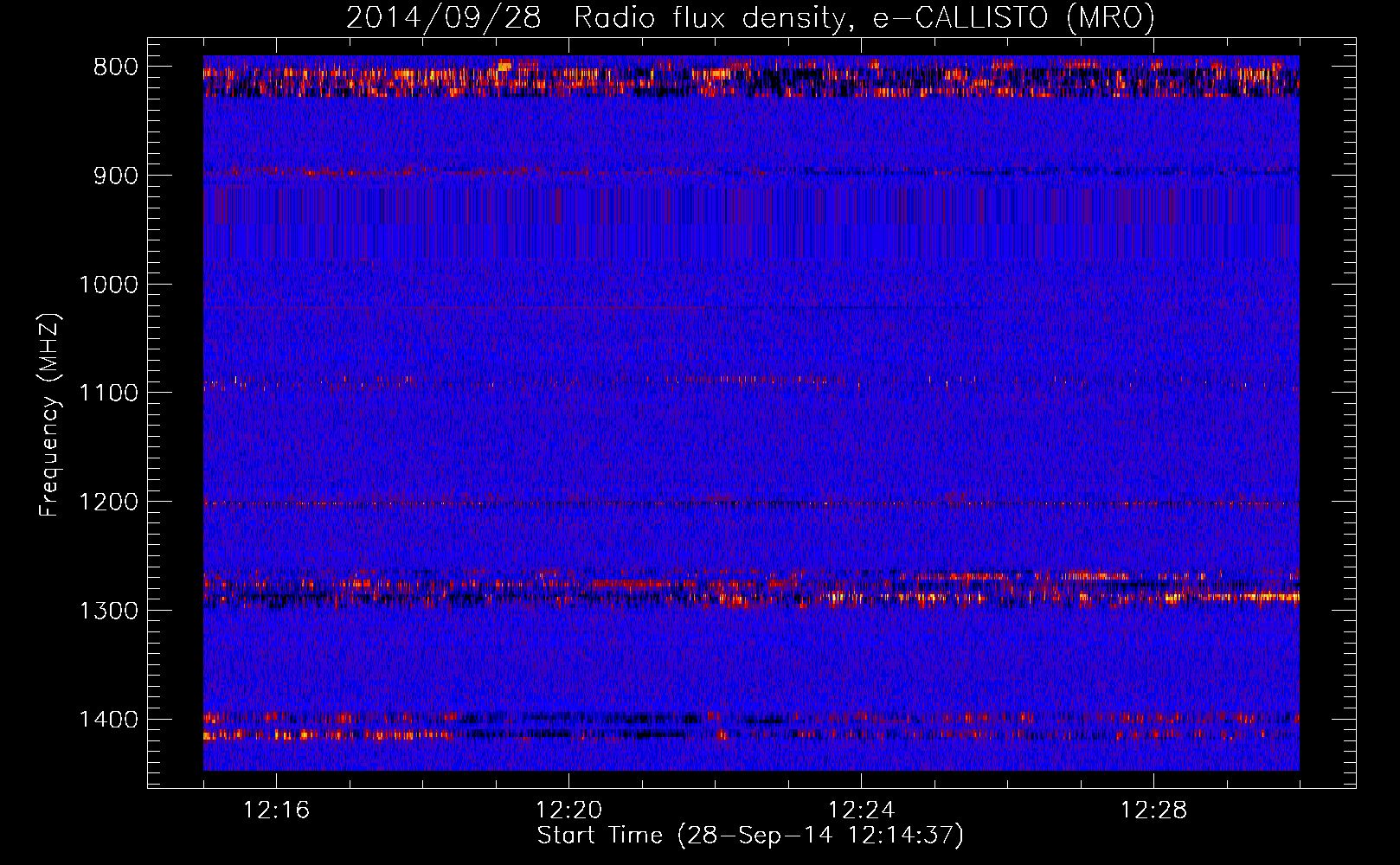Click the '12:16' time tick label
The height and width of the screenshot is (865, 1400).
(276, 811)
